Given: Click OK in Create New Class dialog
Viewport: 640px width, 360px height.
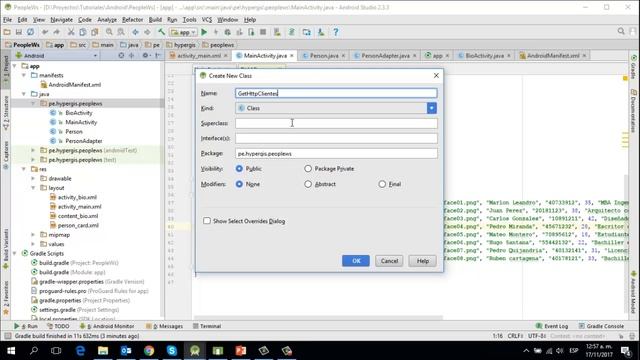Looking at the screenshot, I should point(356,261).
